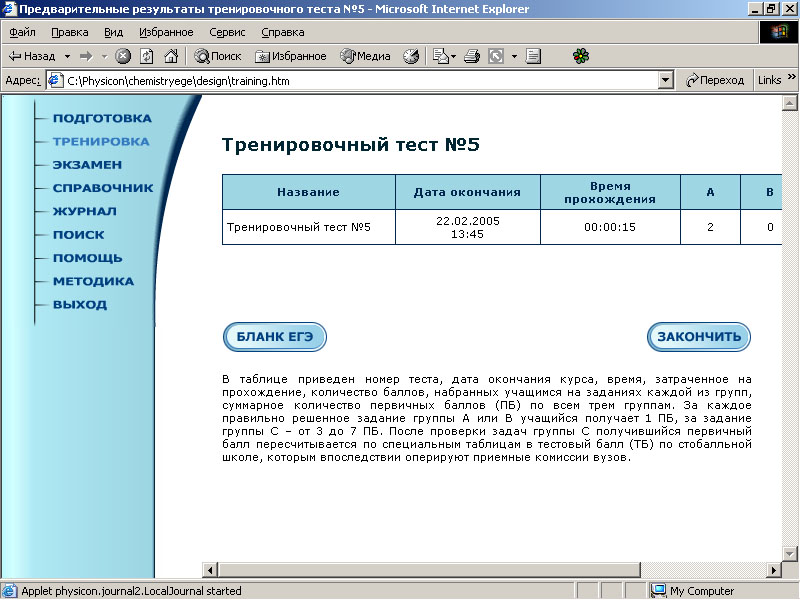Image resolution: width=800 pixels, height=600 pixels.
Task: Click the Windows flag throbber icon
Action: coord(779,32)
